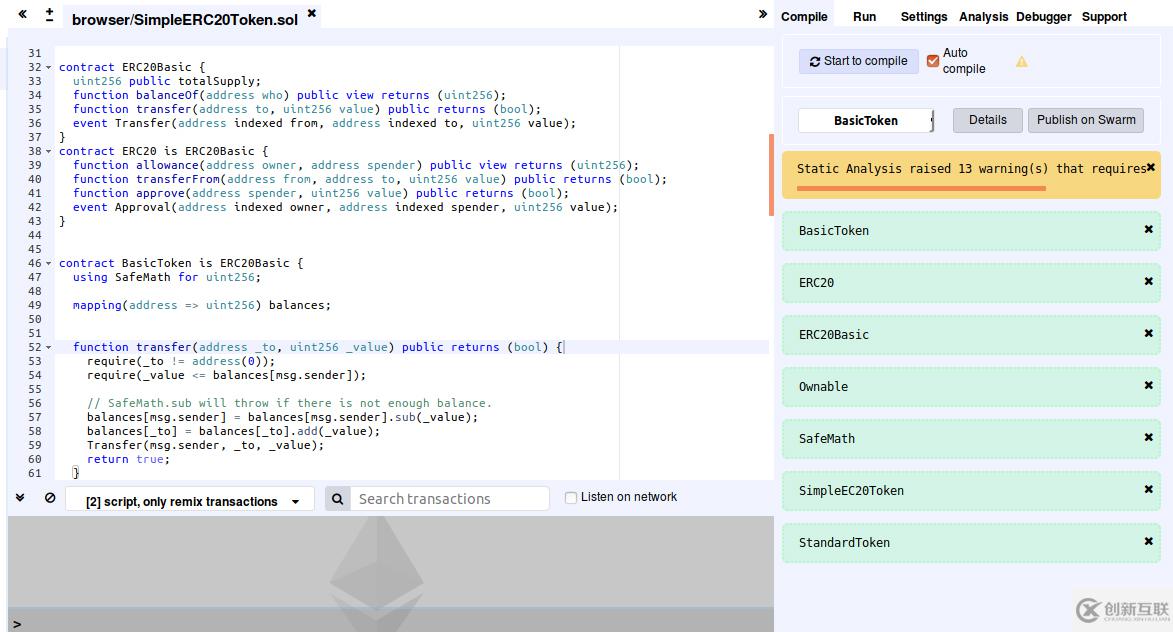Open the Debugger tab
1173x632 pixels.
click(x=1043, y=17)
